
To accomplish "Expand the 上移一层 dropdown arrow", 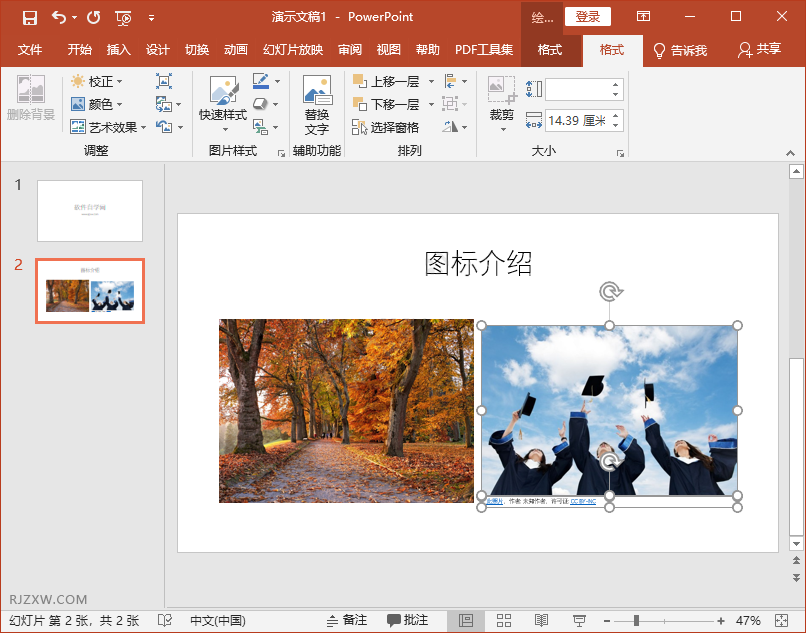I will [x=430, y=83].
